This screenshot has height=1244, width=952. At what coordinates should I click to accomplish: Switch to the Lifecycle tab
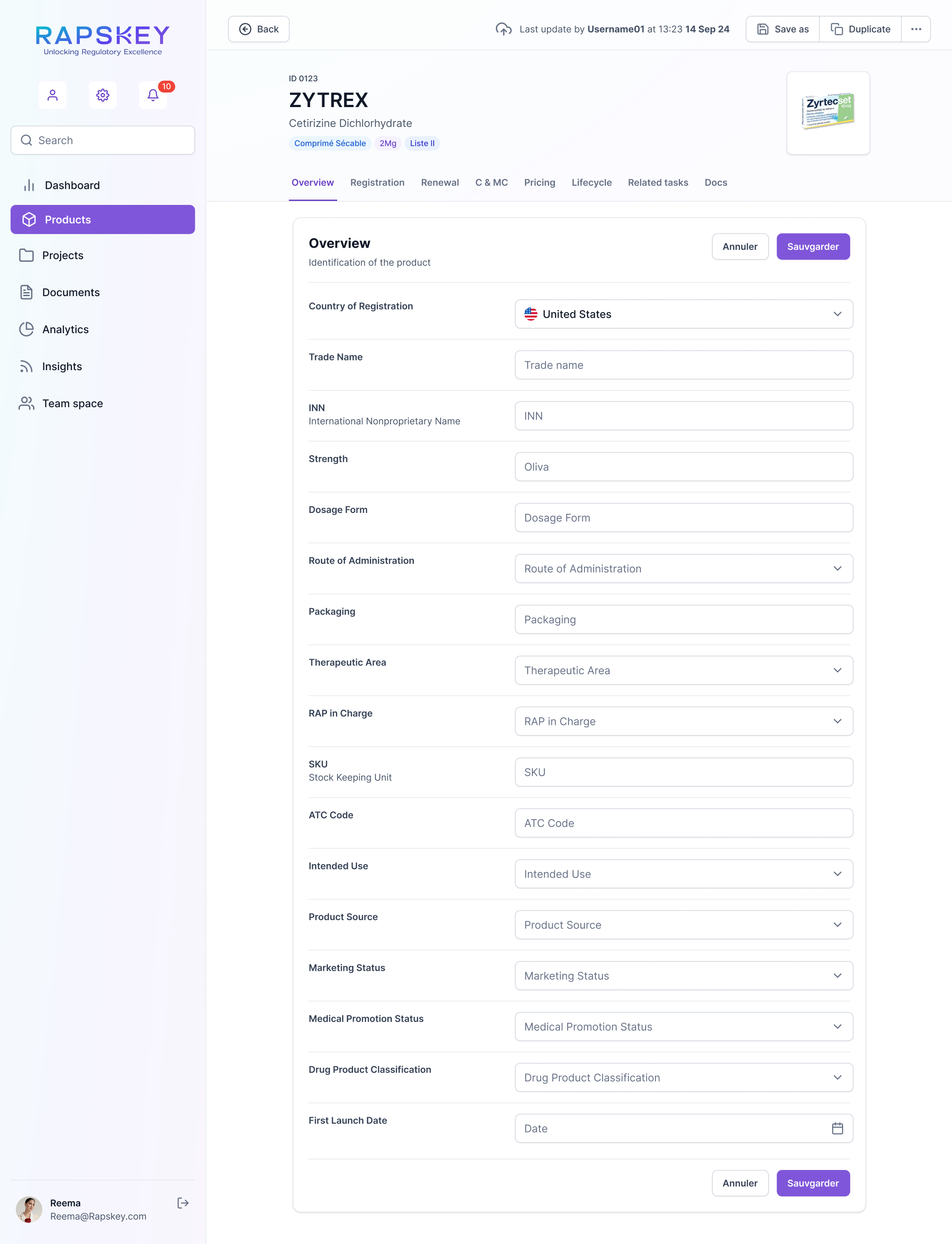pos(591,182)
